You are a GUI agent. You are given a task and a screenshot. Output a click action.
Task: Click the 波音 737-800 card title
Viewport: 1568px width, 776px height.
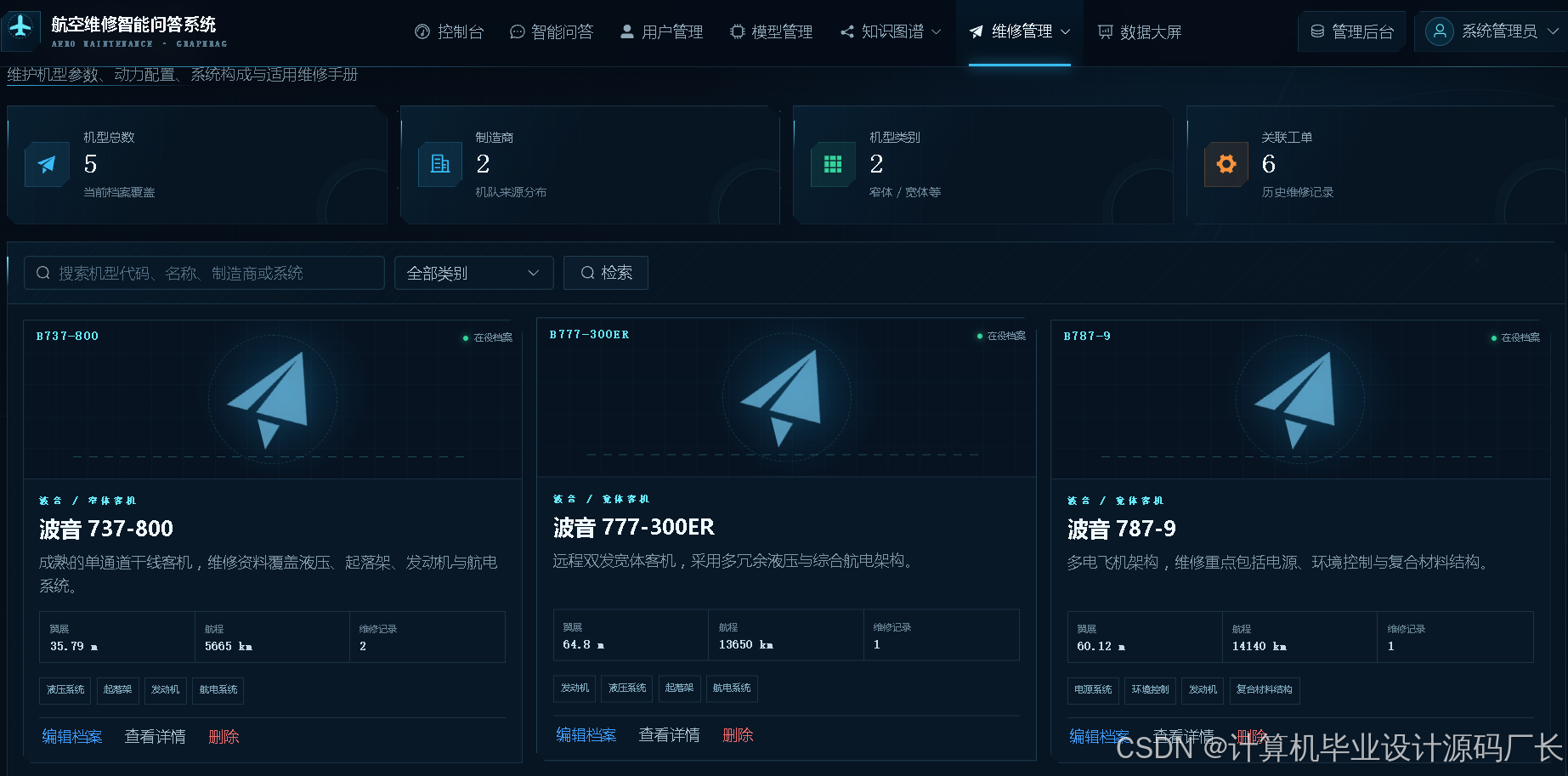[106, 529]
